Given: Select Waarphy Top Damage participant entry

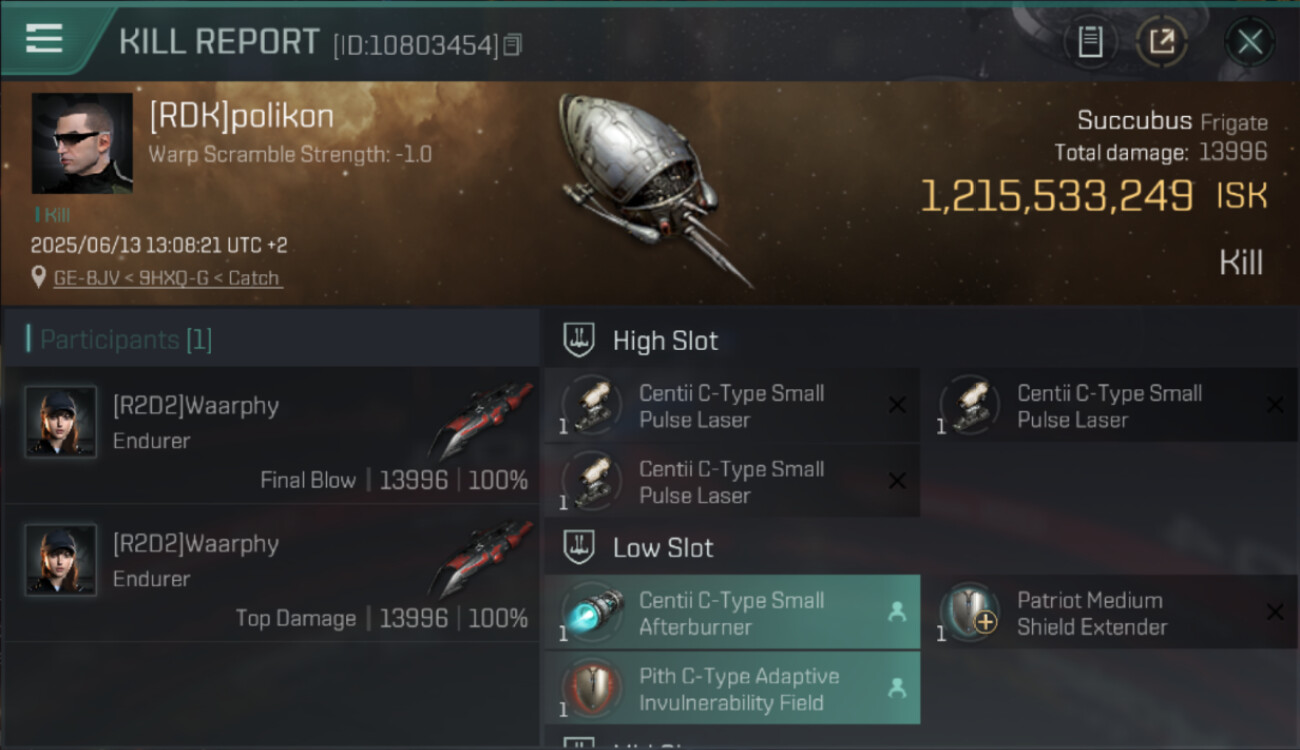Looking at the screenshot, I should tap(272, 573).
